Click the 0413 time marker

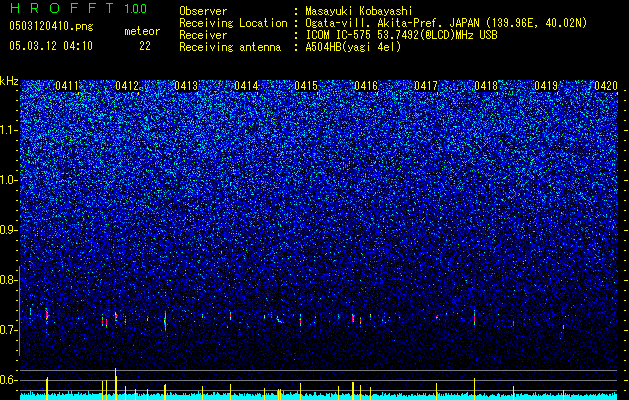pos(186,86)
